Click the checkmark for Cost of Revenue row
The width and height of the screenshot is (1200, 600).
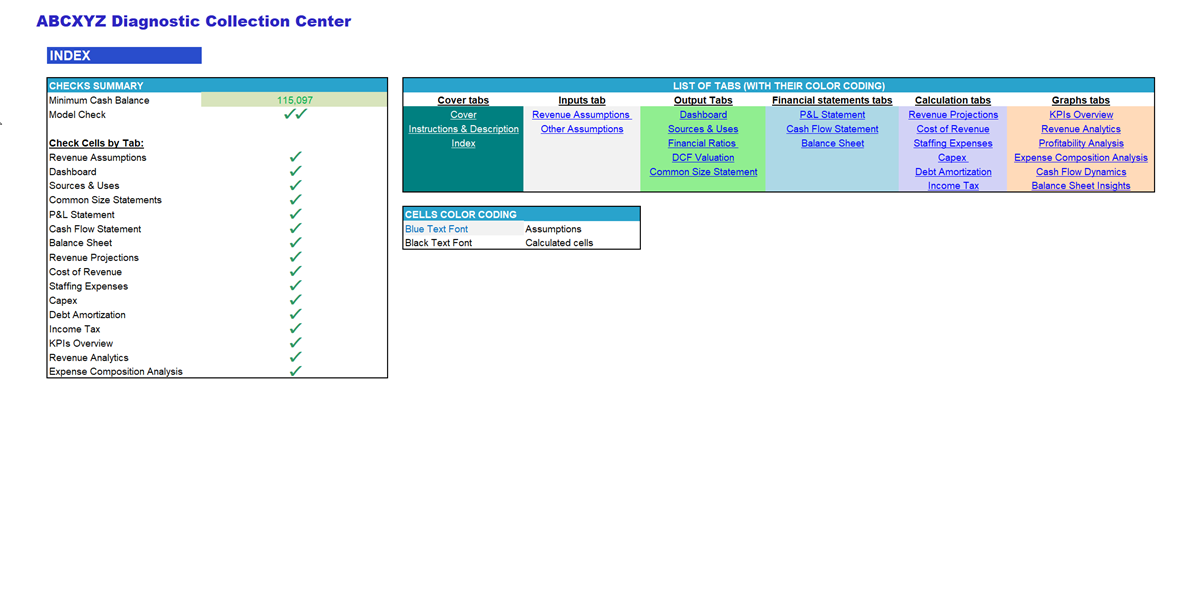(295, 272)
